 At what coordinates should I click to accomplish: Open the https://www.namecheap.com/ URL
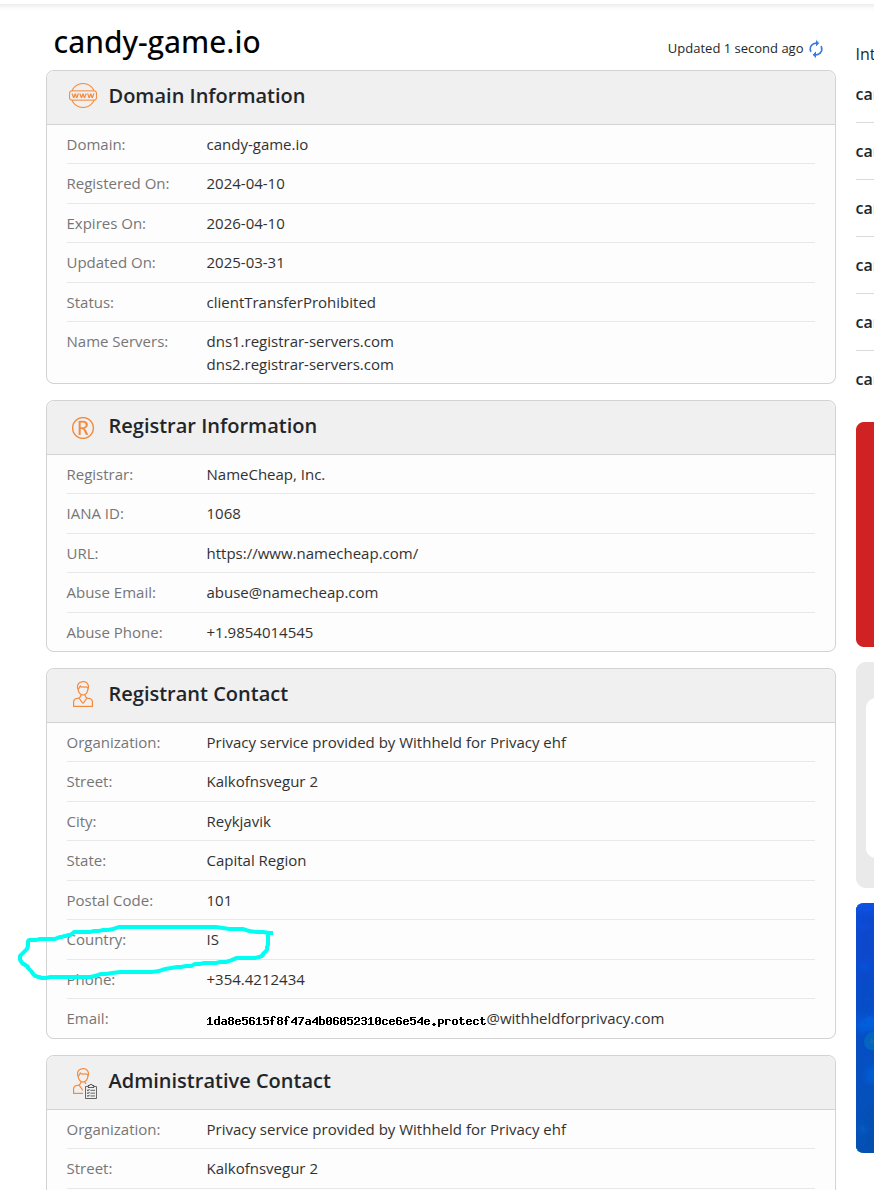tap(313, 554)
